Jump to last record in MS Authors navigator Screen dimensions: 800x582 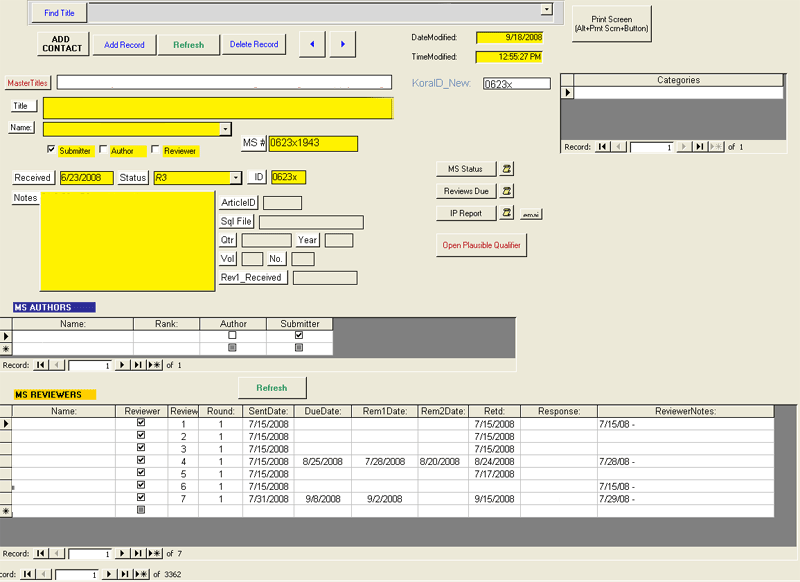point(138,365)
